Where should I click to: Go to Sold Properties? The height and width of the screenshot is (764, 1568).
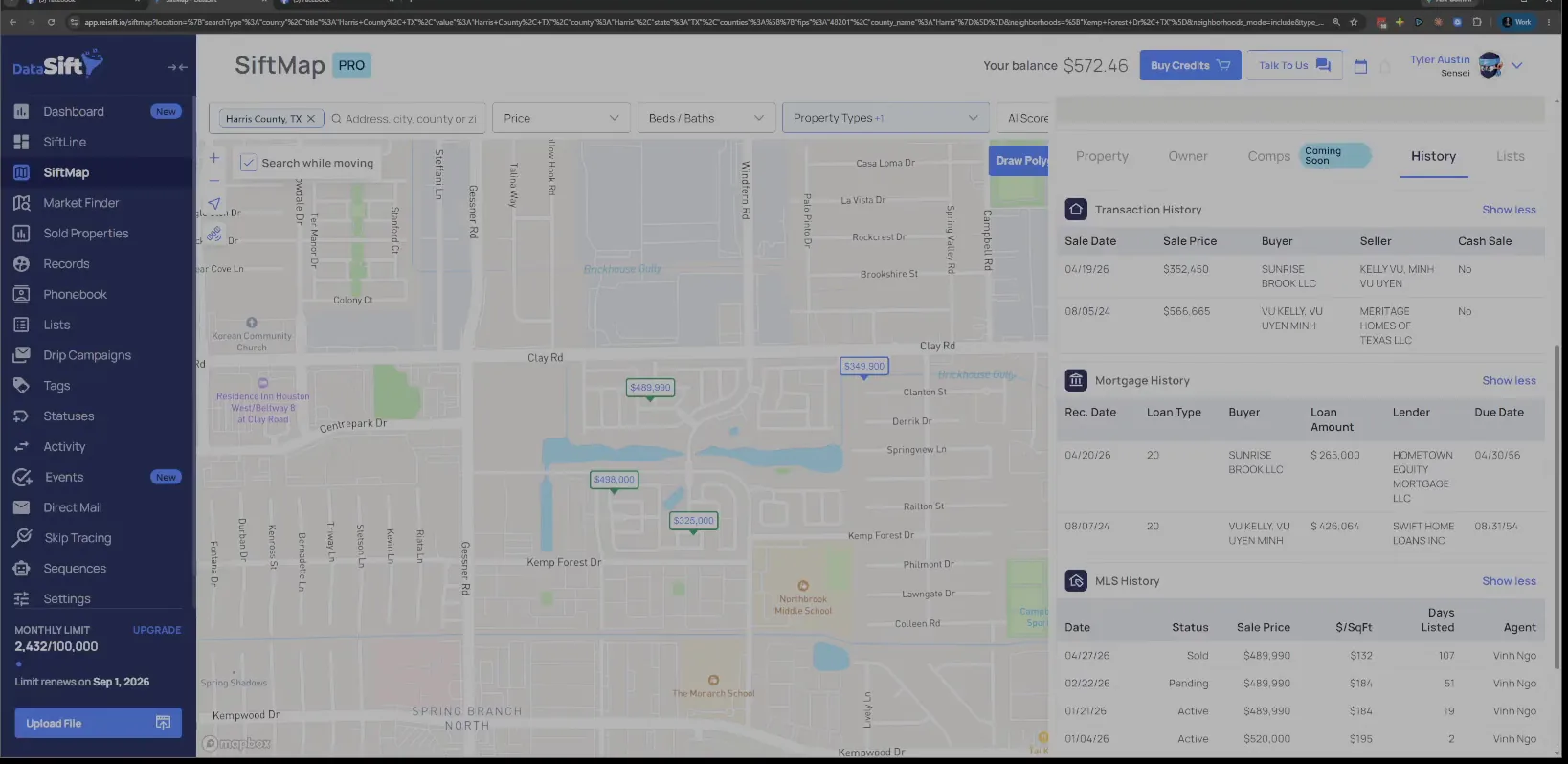(85, 234)
